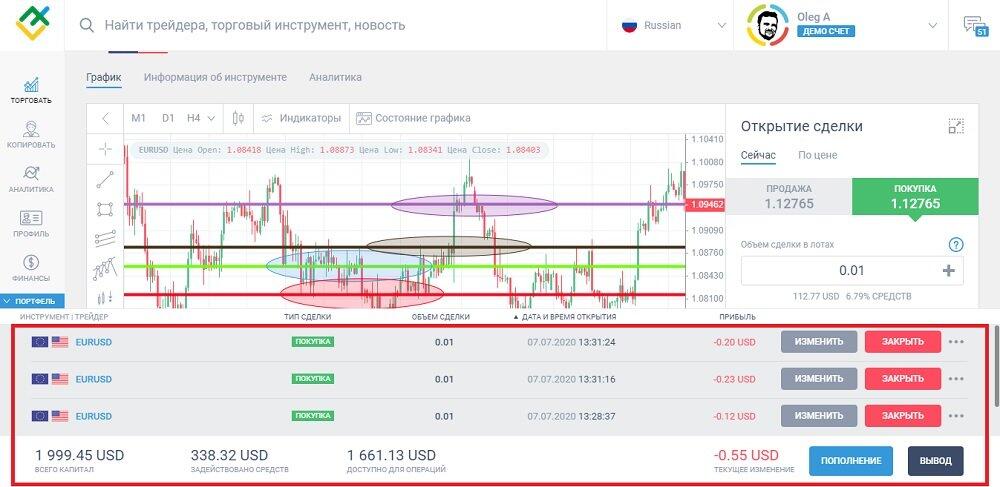
Task: Click Изменить for 13:31:16 trade
Action: point(819,379)
